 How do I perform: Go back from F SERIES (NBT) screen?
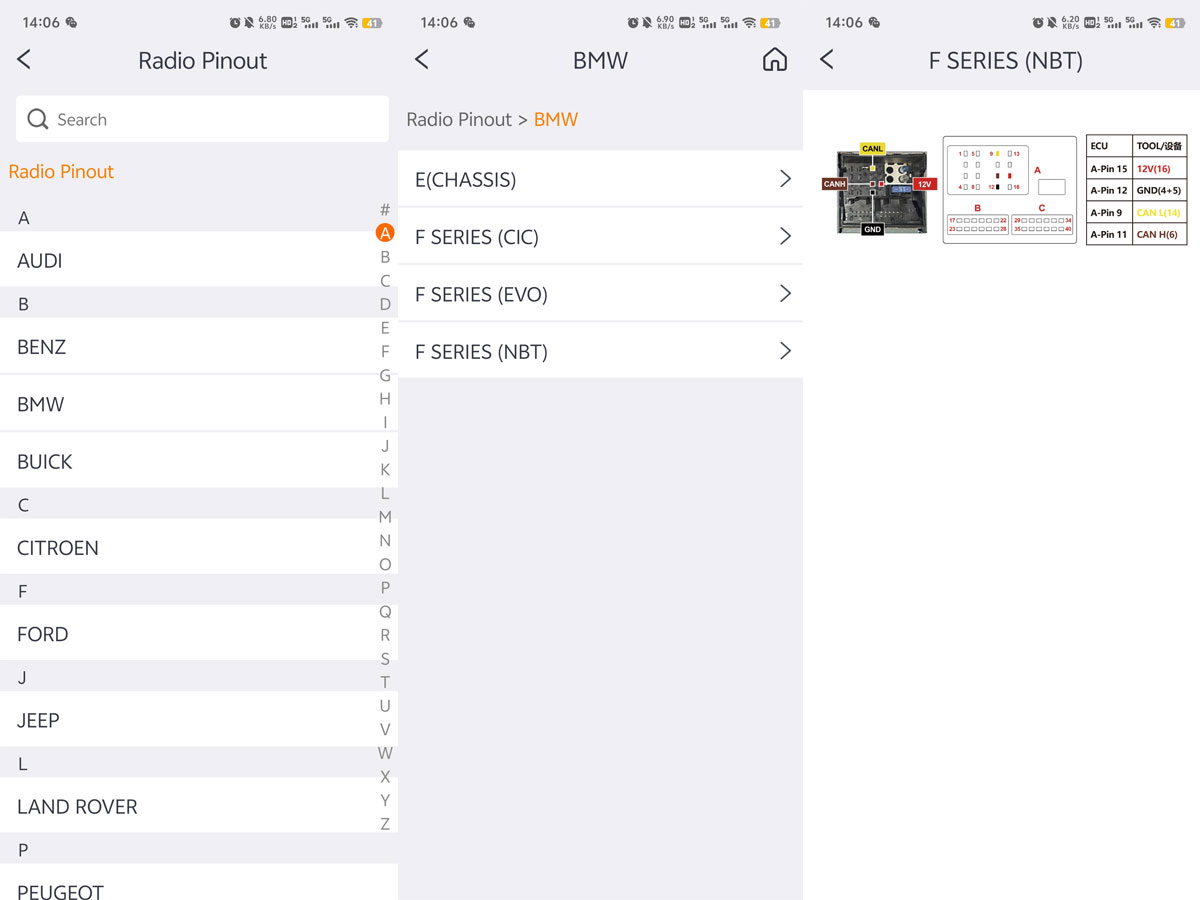[x=827, y=60]
